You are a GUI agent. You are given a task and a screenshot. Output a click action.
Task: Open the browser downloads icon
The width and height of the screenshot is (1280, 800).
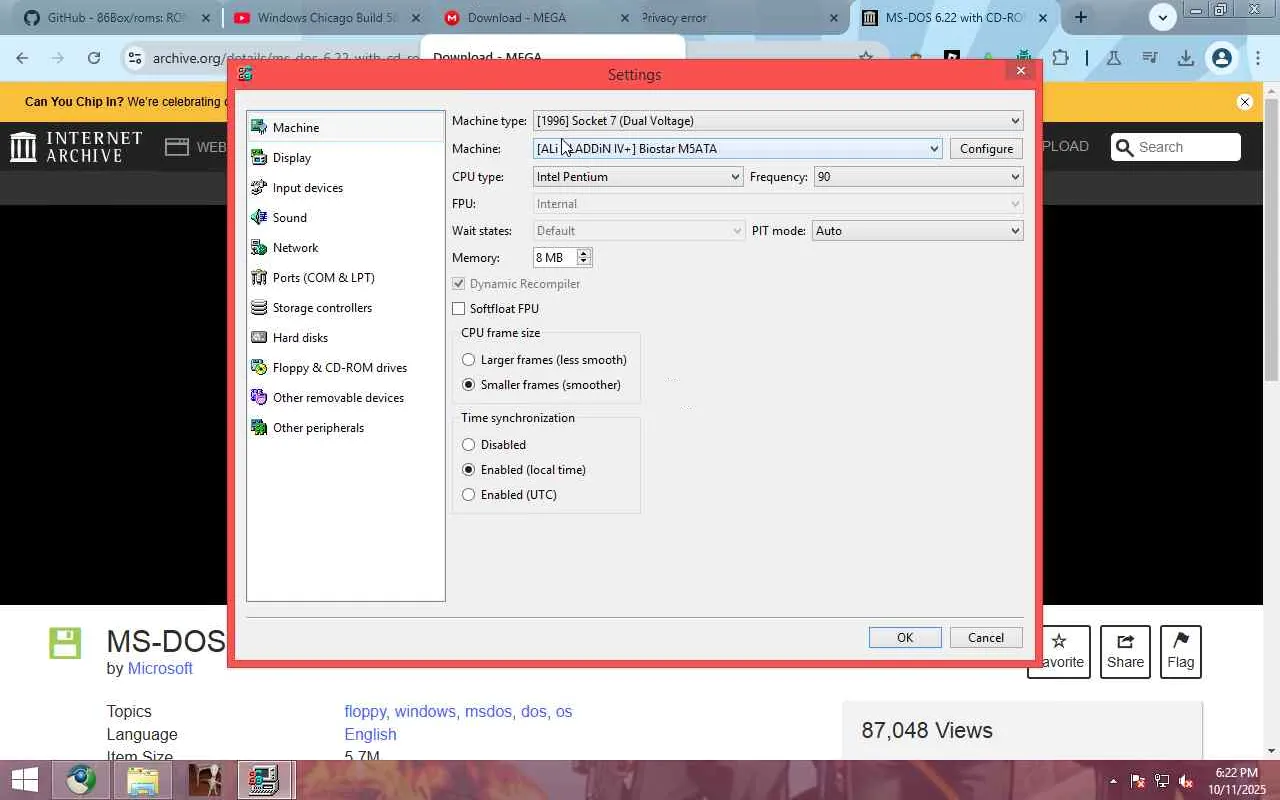[x=1185, y=58]
